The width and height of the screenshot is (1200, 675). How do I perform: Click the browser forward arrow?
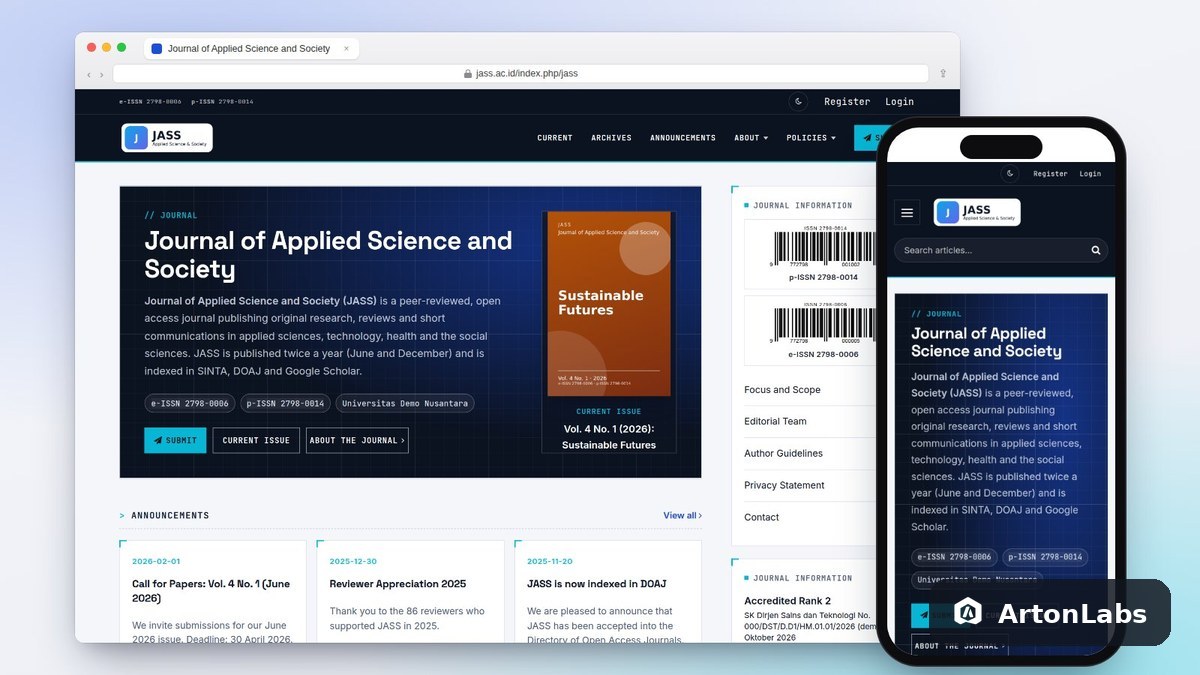click(101, 74)
